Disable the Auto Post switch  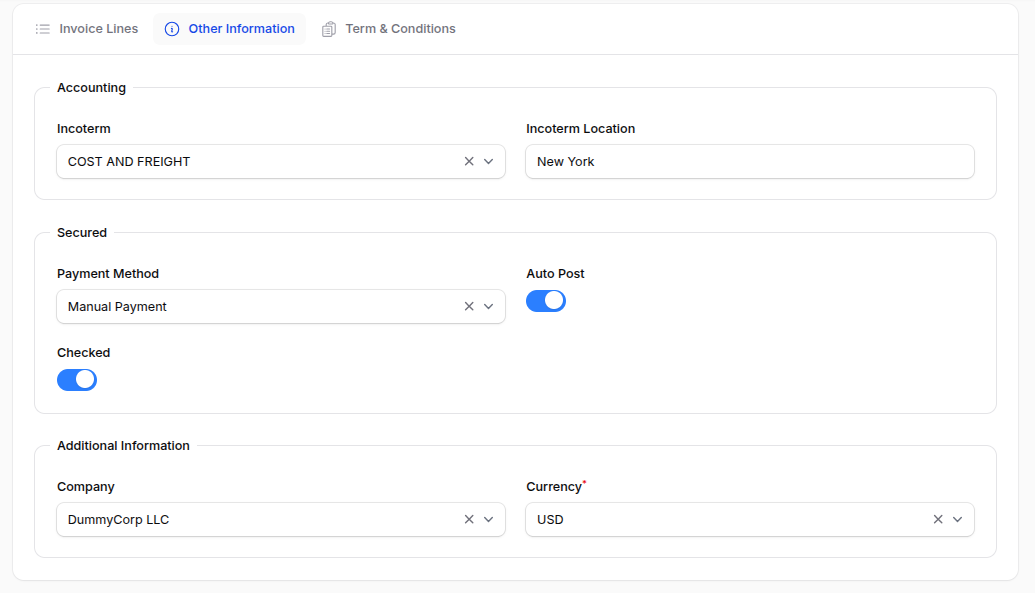[x=546, y=300]
